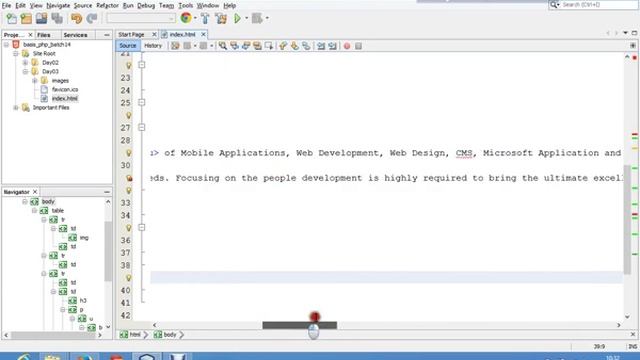Open the File menu
The height and width of the screenshot is (360, 640).
(x=7, y=6)
